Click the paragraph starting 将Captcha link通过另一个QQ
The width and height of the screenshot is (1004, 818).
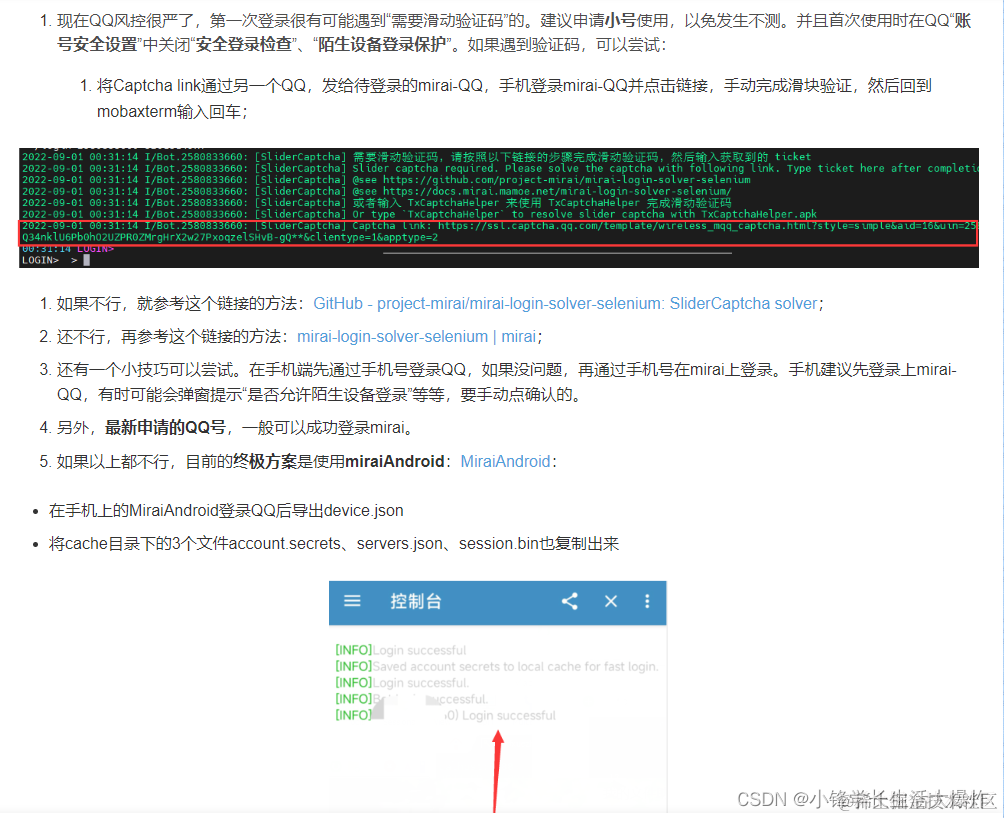(x=514, y=99)
